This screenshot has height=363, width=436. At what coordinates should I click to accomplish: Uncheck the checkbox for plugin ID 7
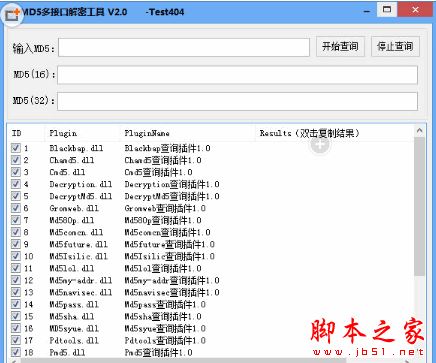point(16,220)
